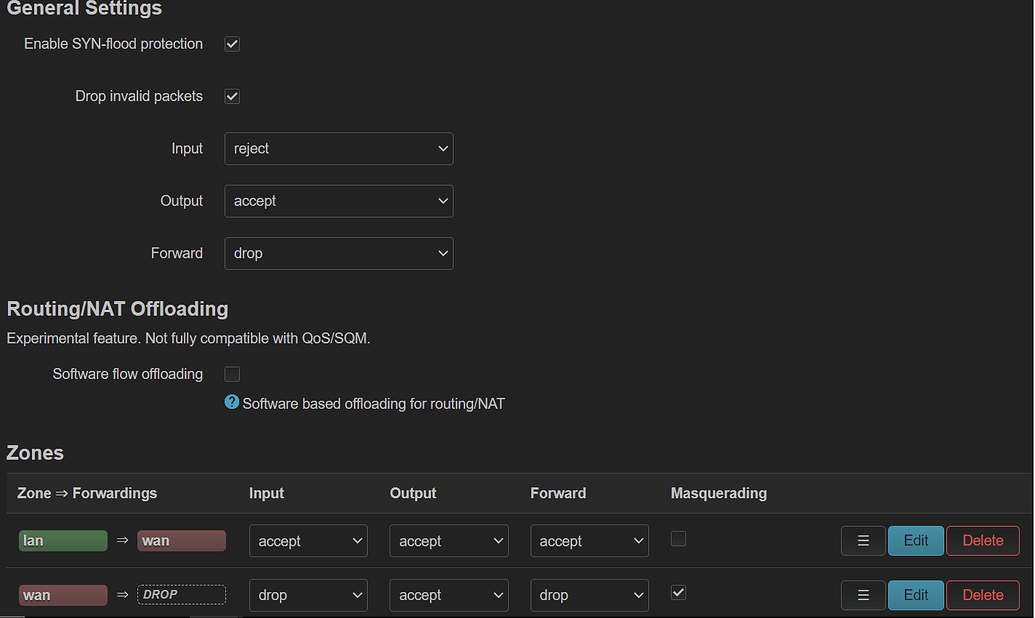Edit the wan zone settings
Screen dimensions: 1035x618
[915, 594]
